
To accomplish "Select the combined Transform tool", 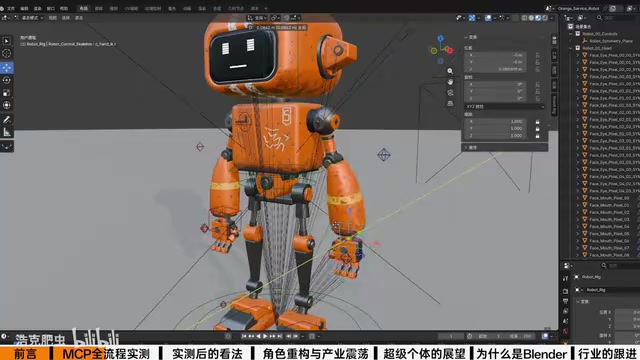I will coord(7,105).
